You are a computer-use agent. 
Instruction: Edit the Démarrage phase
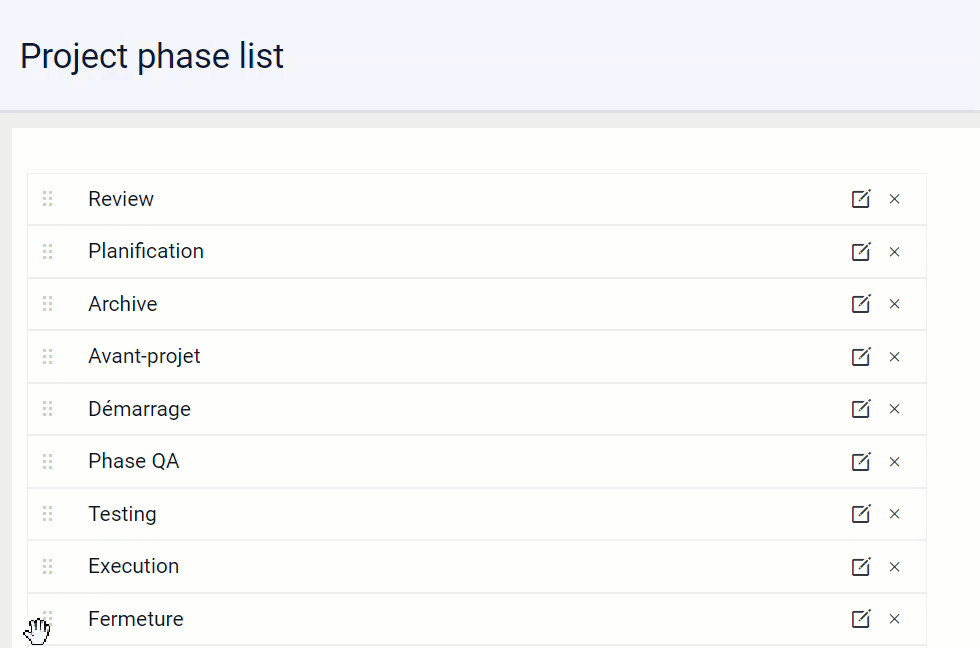click(861, 409)
